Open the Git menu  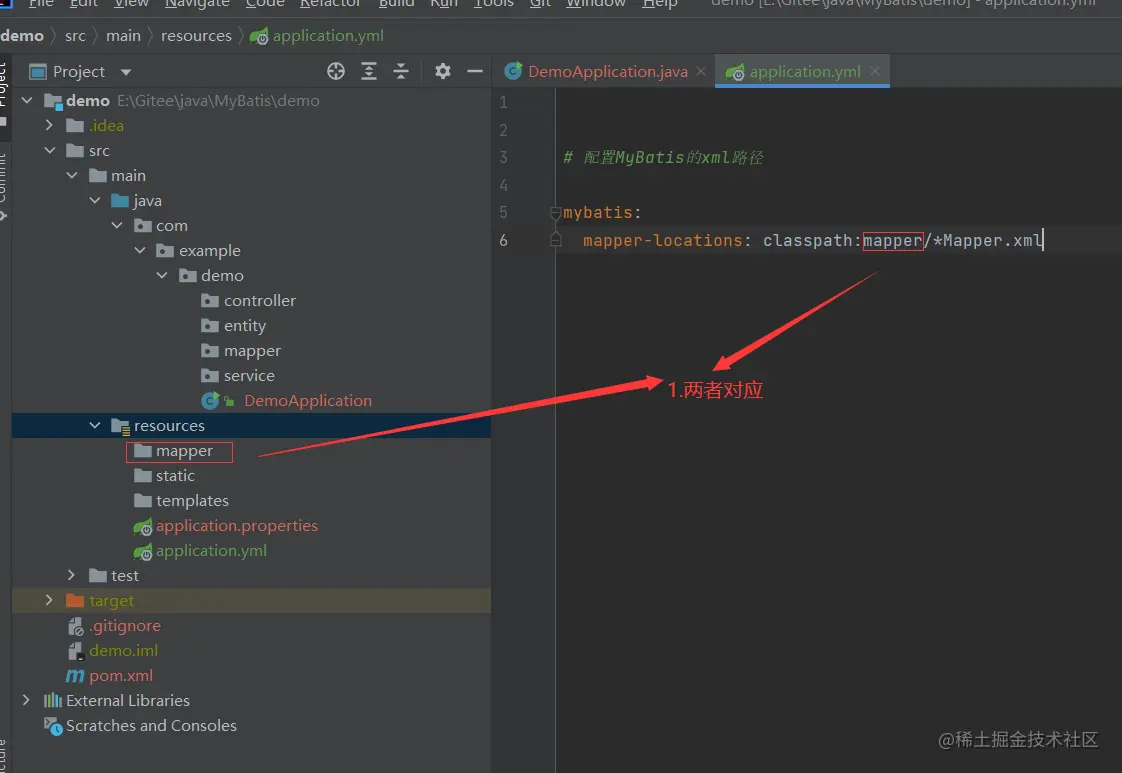[540, 4]
